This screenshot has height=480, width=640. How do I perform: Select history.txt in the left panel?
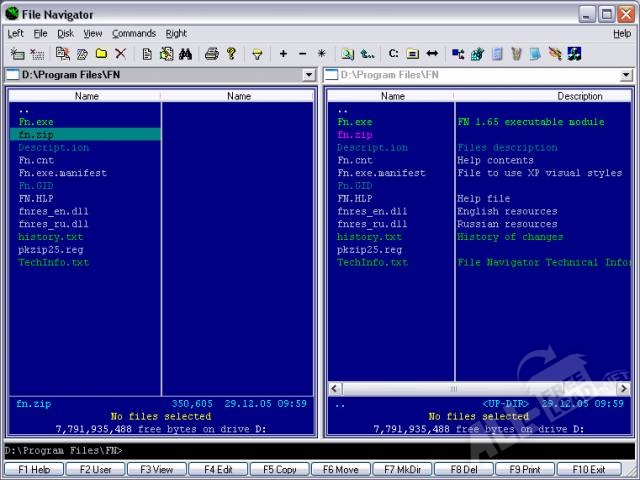(50, 237)
